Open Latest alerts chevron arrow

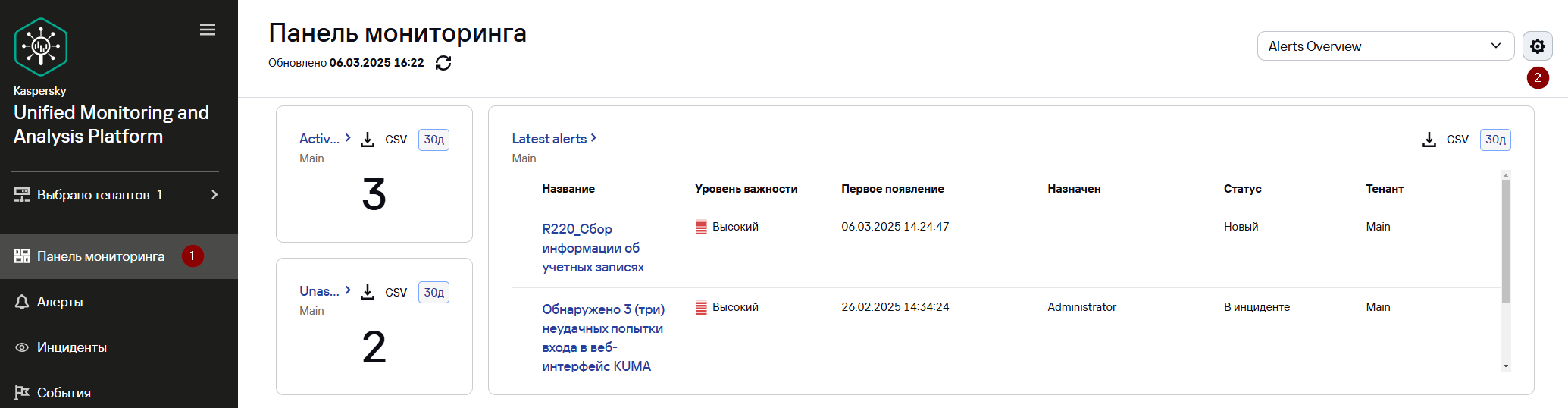point(593,138)
